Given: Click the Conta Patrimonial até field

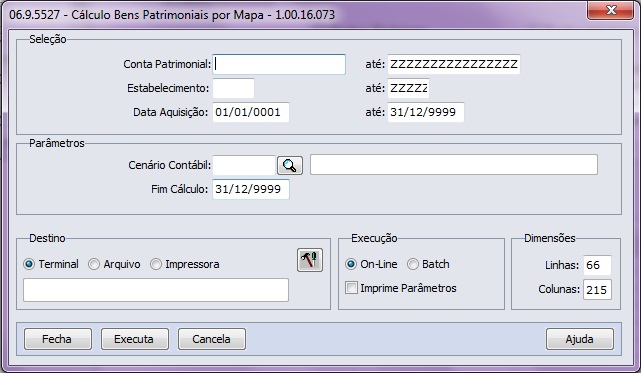Looking at the screenshot, I should click(454, 64).
